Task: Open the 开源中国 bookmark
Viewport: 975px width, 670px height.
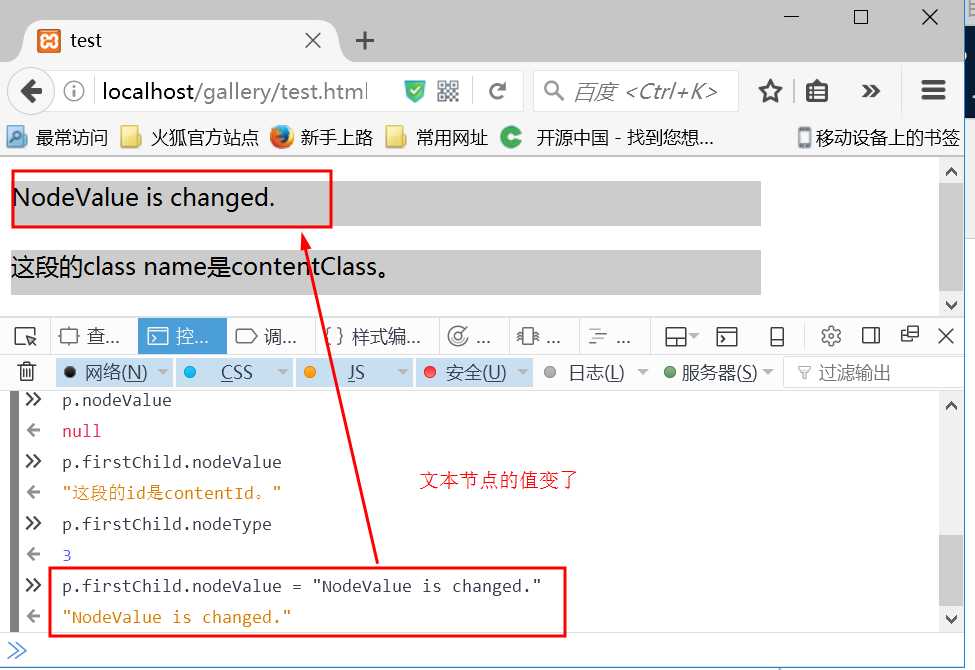Action: coord(606,137)
